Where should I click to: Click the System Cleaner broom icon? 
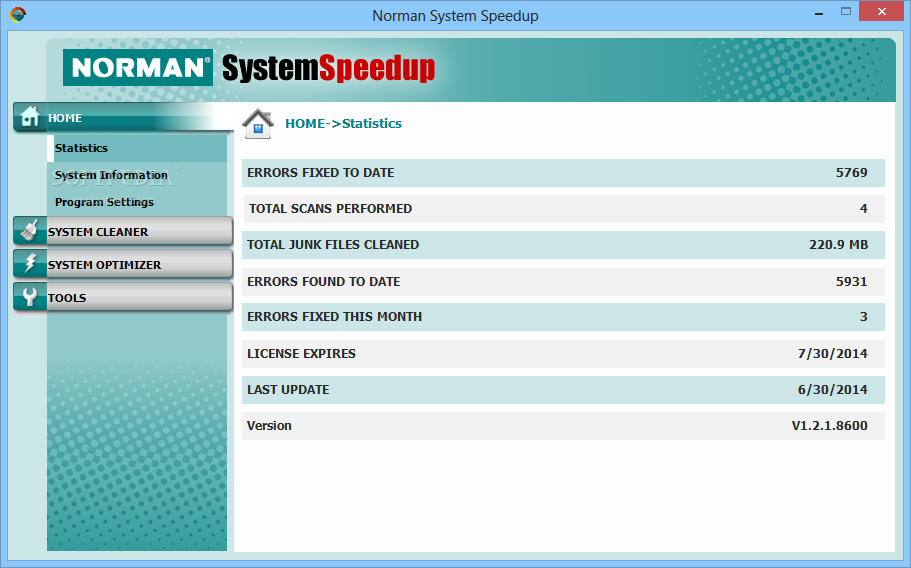[x=30, y=231]
